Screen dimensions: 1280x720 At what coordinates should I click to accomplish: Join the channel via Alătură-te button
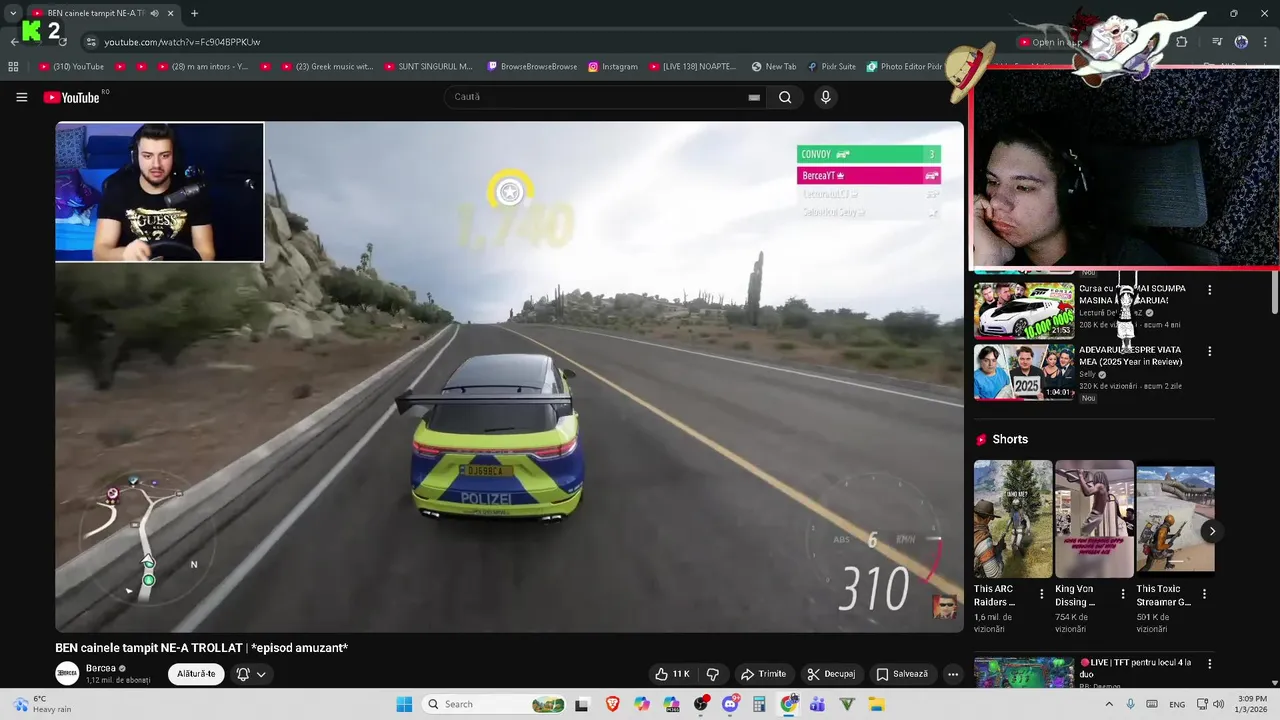pyautogui.click(x=196, y=674)
